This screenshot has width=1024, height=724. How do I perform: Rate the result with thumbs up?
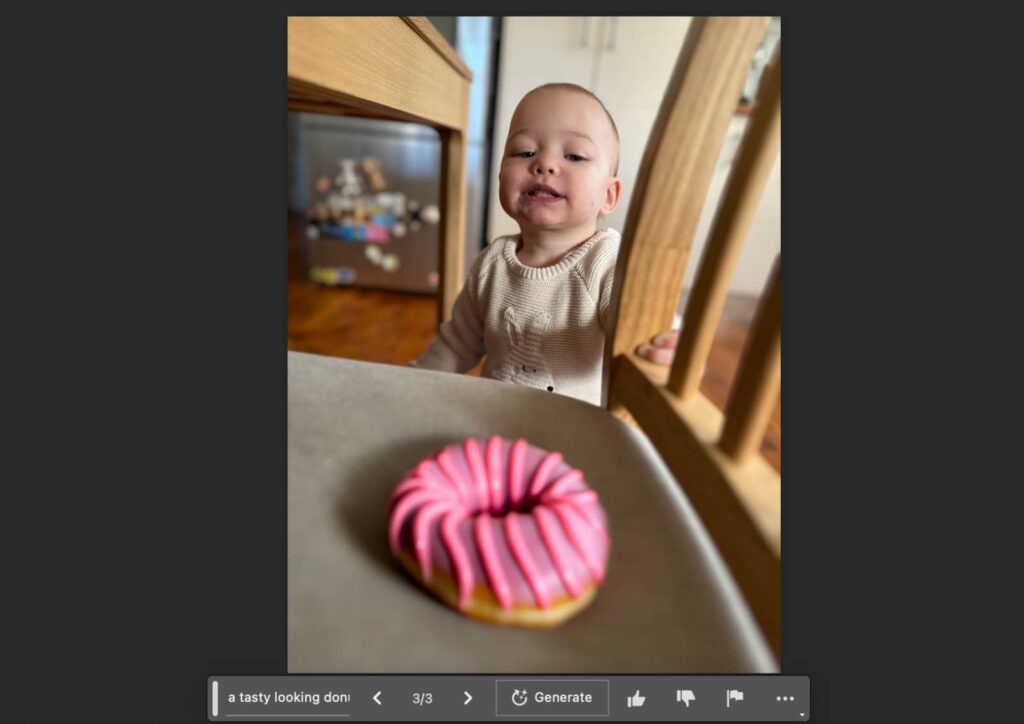(636, 698)
